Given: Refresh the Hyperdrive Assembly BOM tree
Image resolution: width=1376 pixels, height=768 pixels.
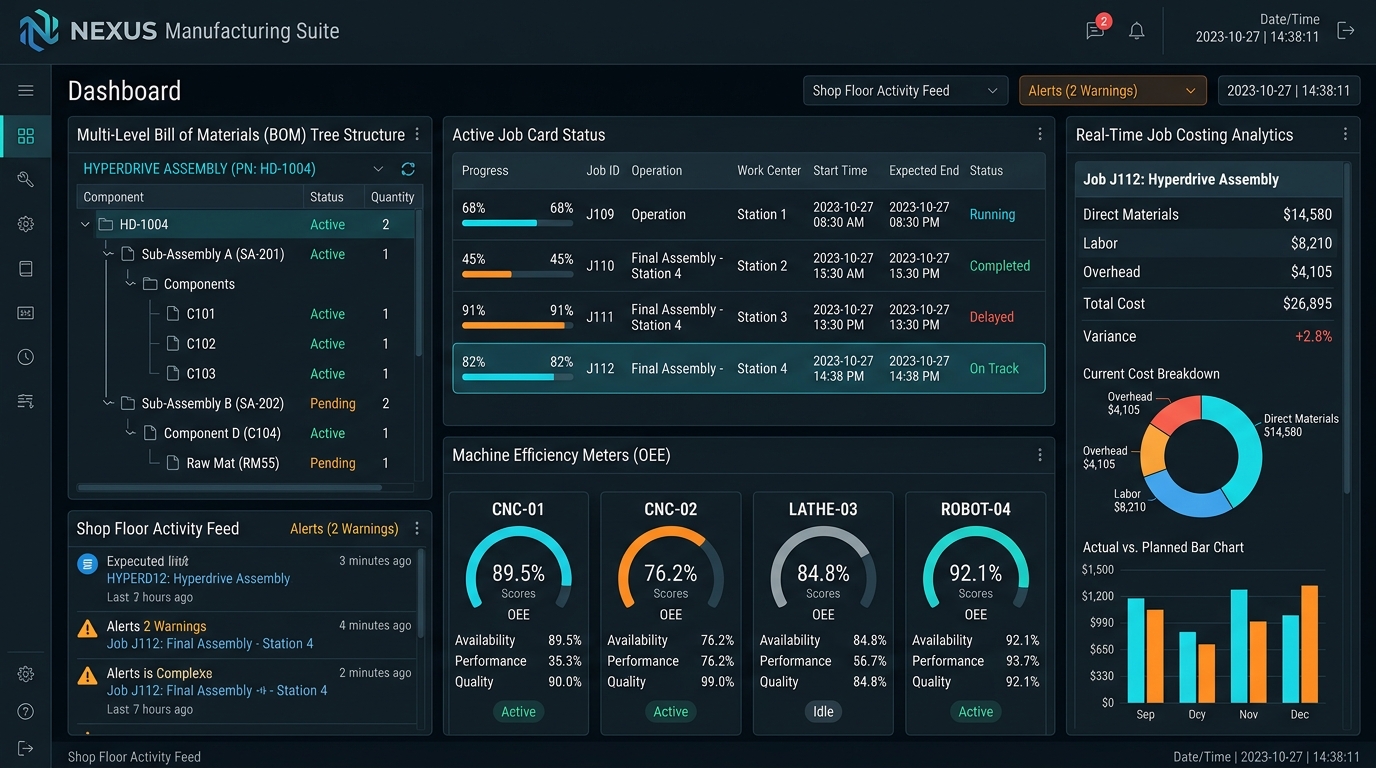Looking at the screenshot, I should coord(408,169).
